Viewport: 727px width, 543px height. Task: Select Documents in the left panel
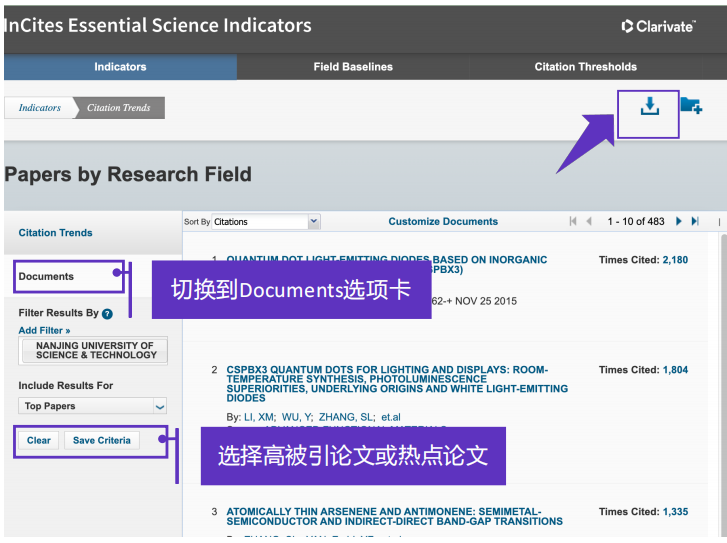[46, 276]
